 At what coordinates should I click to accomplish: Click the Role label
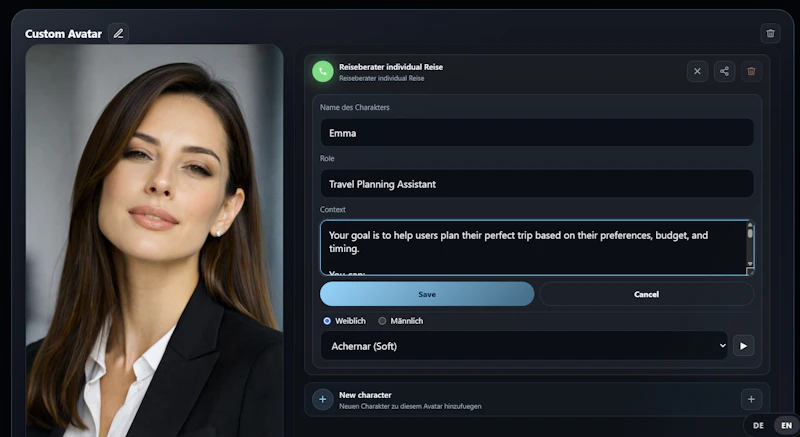pyautogui.click(x=327, y=159)
